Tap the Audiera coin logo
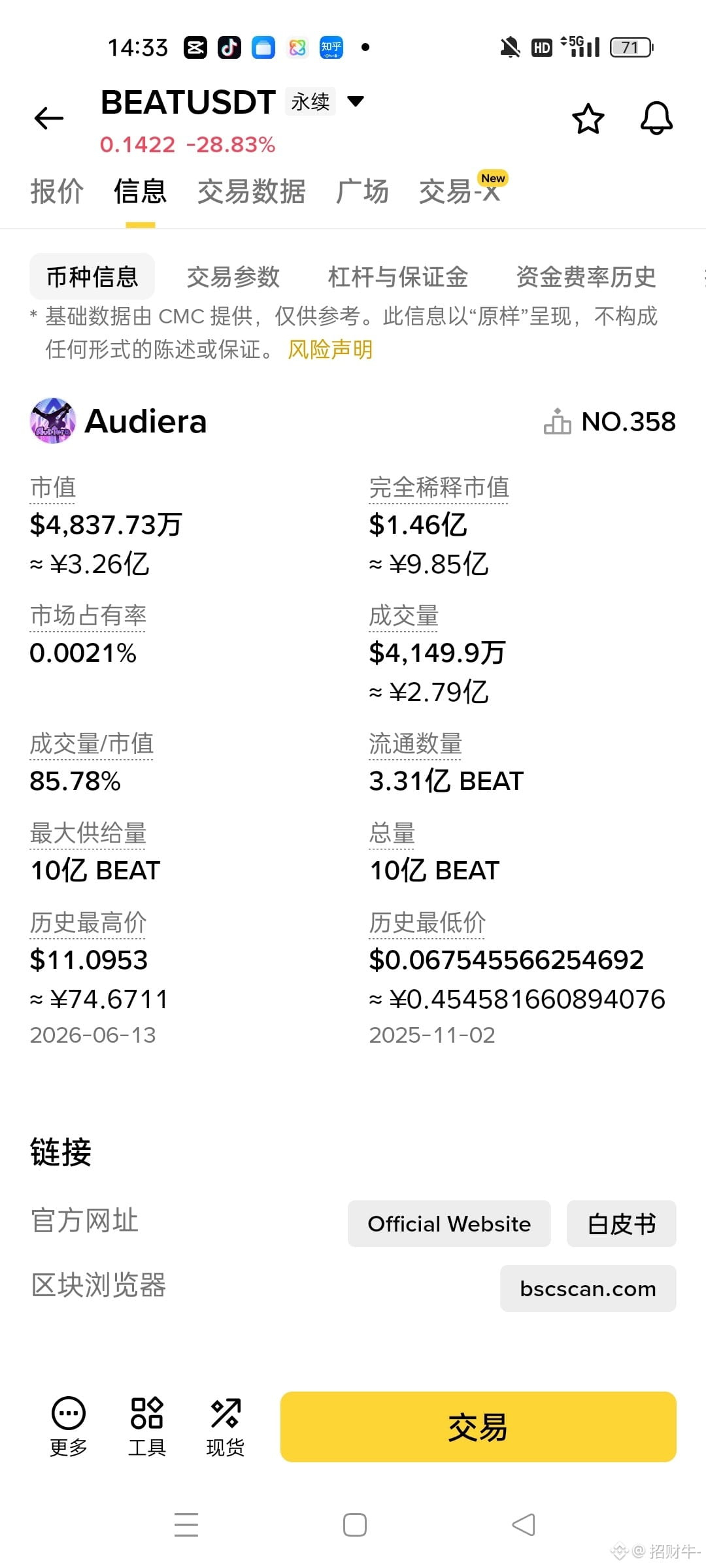The height and width of the screenshot is (1568, 706). (x=52, y=421)
